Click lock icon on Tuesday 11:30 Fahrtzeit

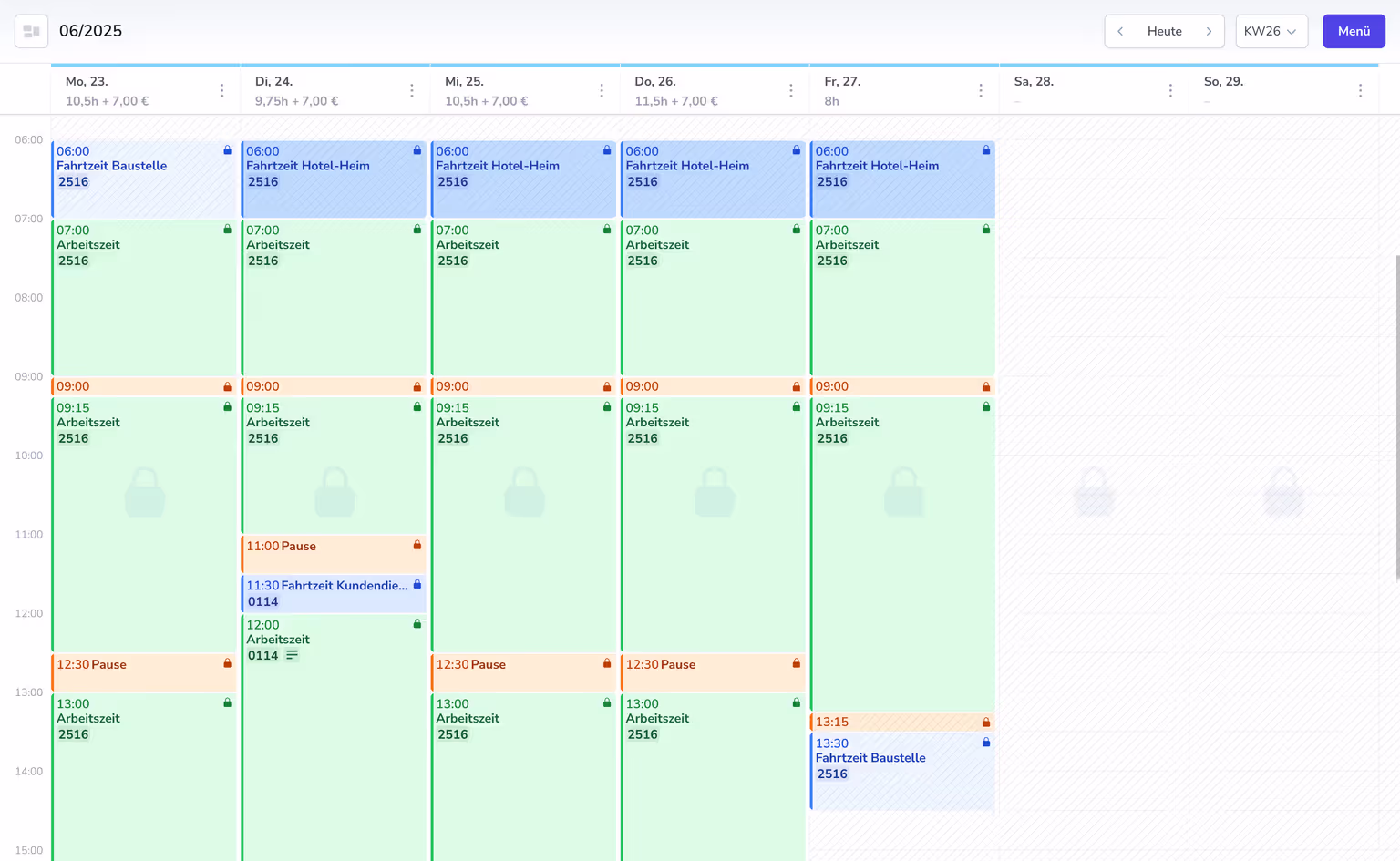click(417, 584)
